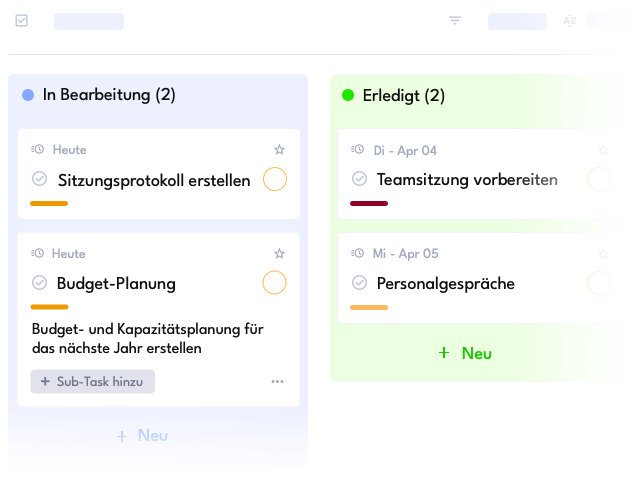Click the checklist icon at top left
The image size is (640, 480).
(x=22, y=20)
